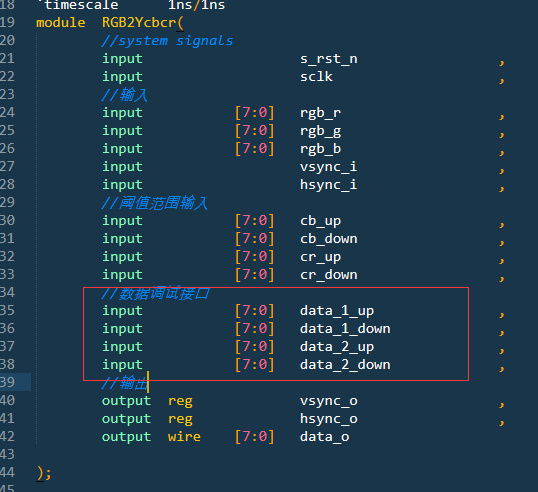Click the rgb_b port name
The height and width of the screenshot is (492, 538).
click(x=320, y=149)
